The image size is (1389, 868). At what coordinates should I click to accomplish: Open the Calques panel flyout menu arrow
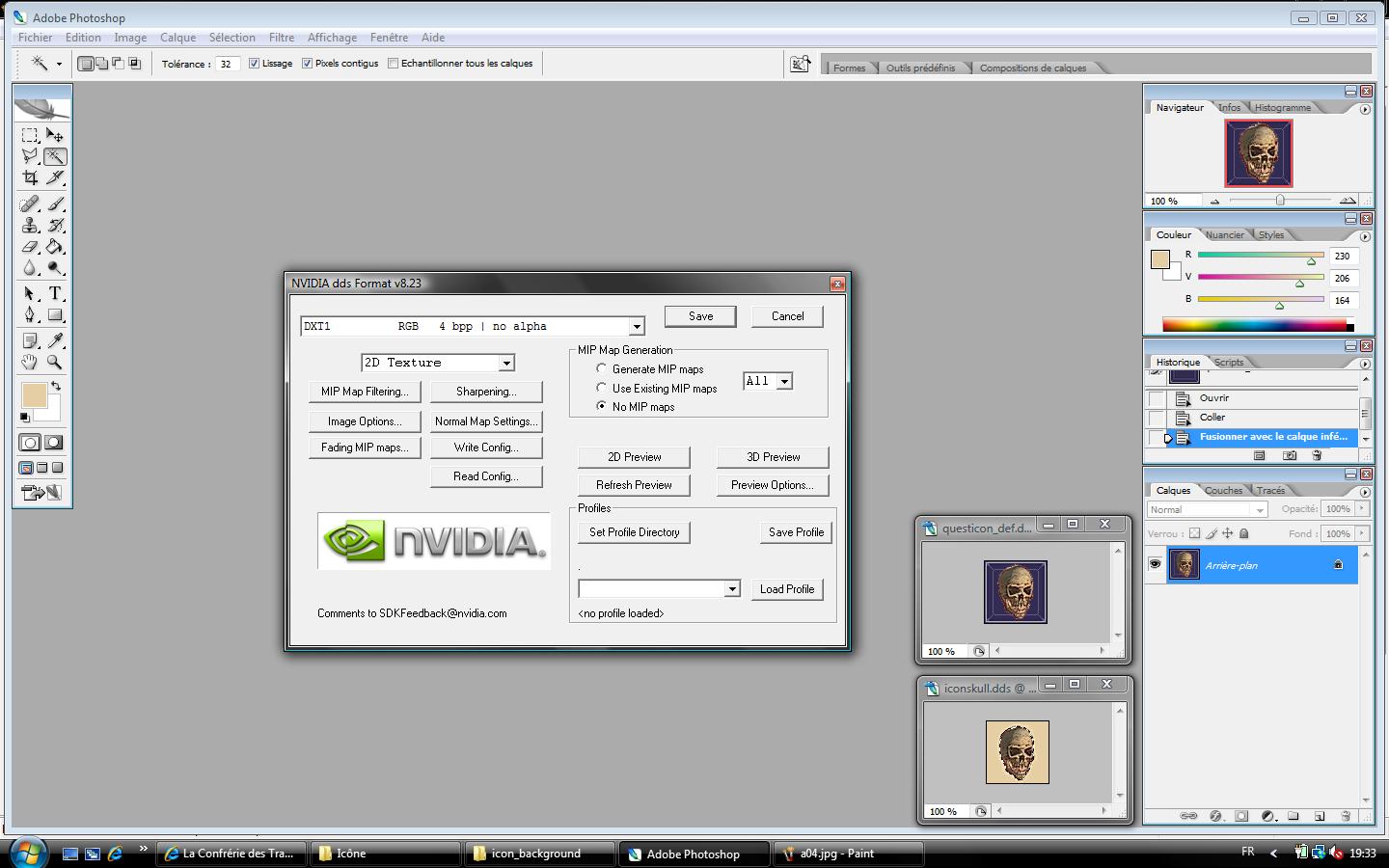pos(1365,492)
